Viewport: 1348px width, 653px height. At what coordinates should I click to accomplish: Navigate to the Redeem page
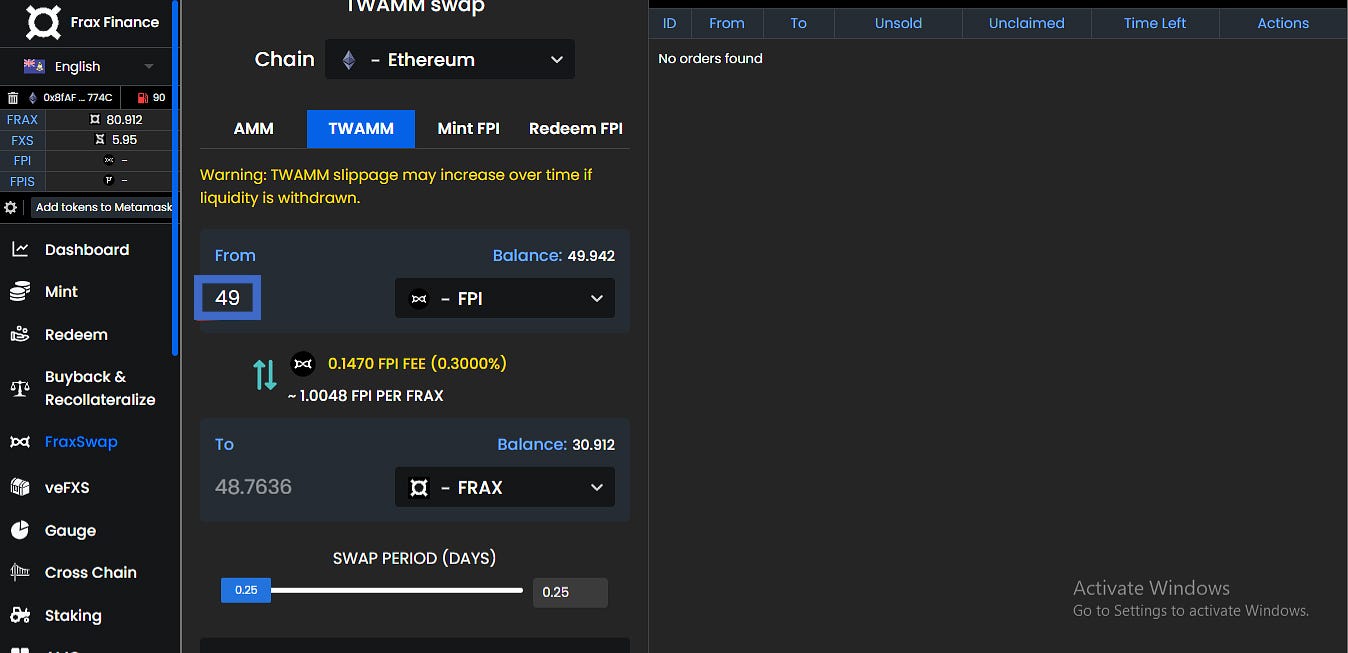click(76, 335)
